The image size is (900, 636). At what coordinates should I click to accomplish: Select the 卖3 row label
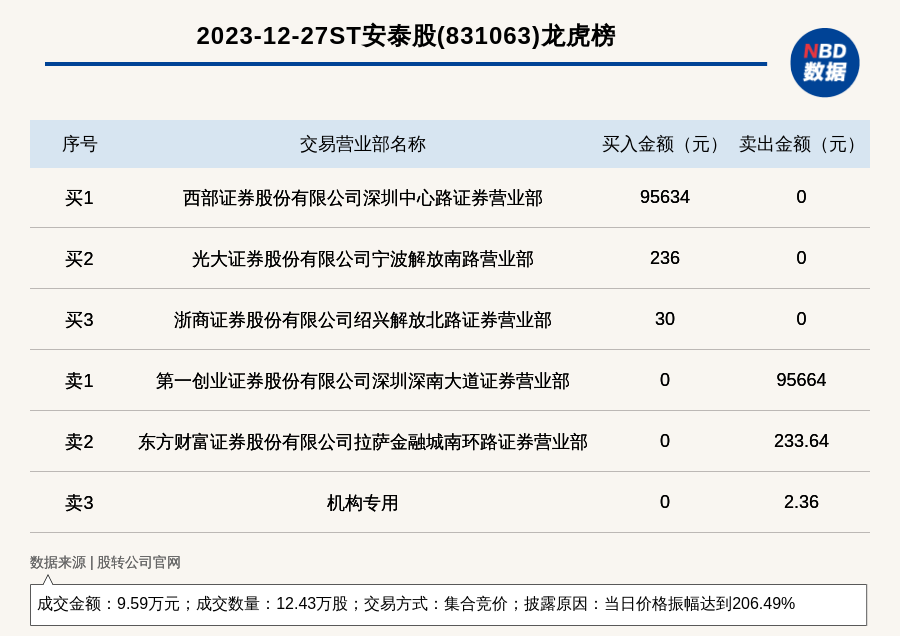[79, 503]
